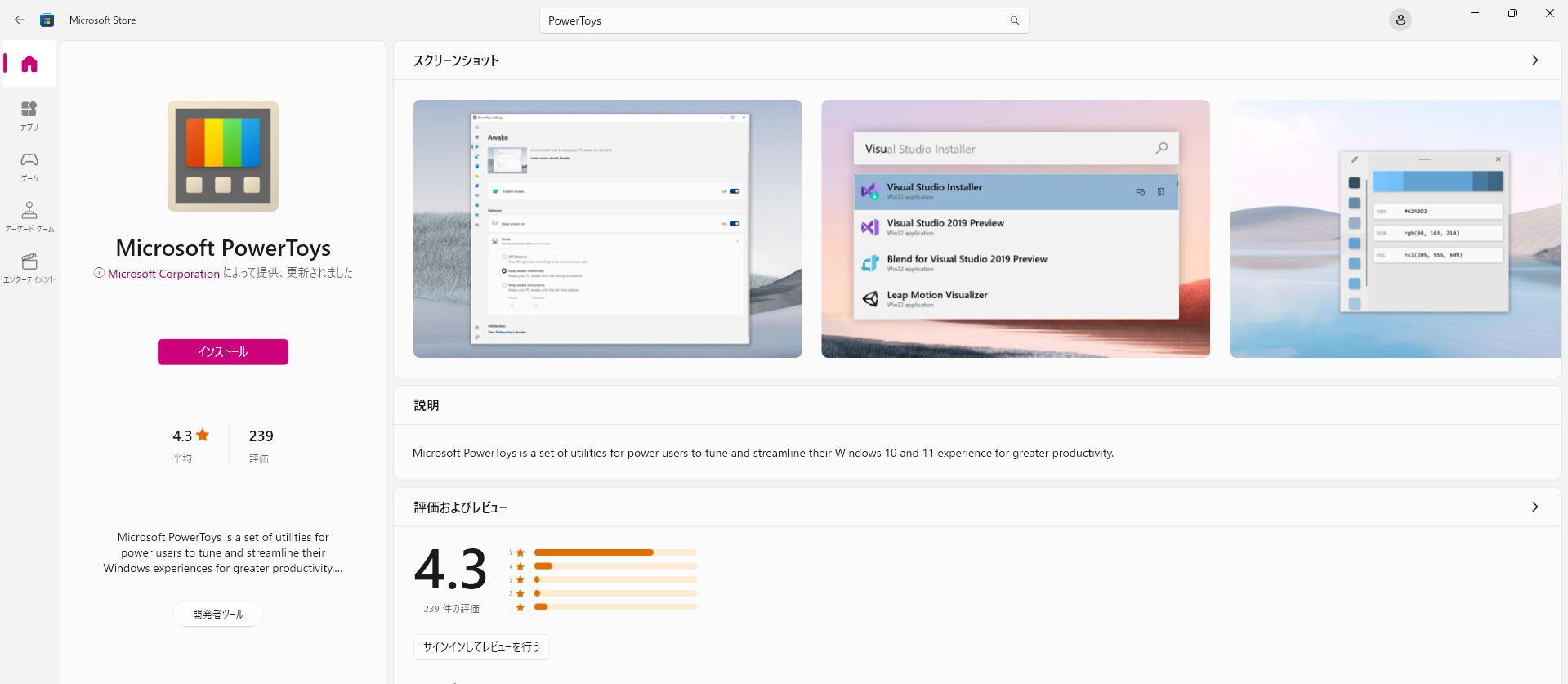The height and width of the screenshot is (684, 1568).
Task: Open the Arcade games sidebar section
Action: [x=29, y=217]
